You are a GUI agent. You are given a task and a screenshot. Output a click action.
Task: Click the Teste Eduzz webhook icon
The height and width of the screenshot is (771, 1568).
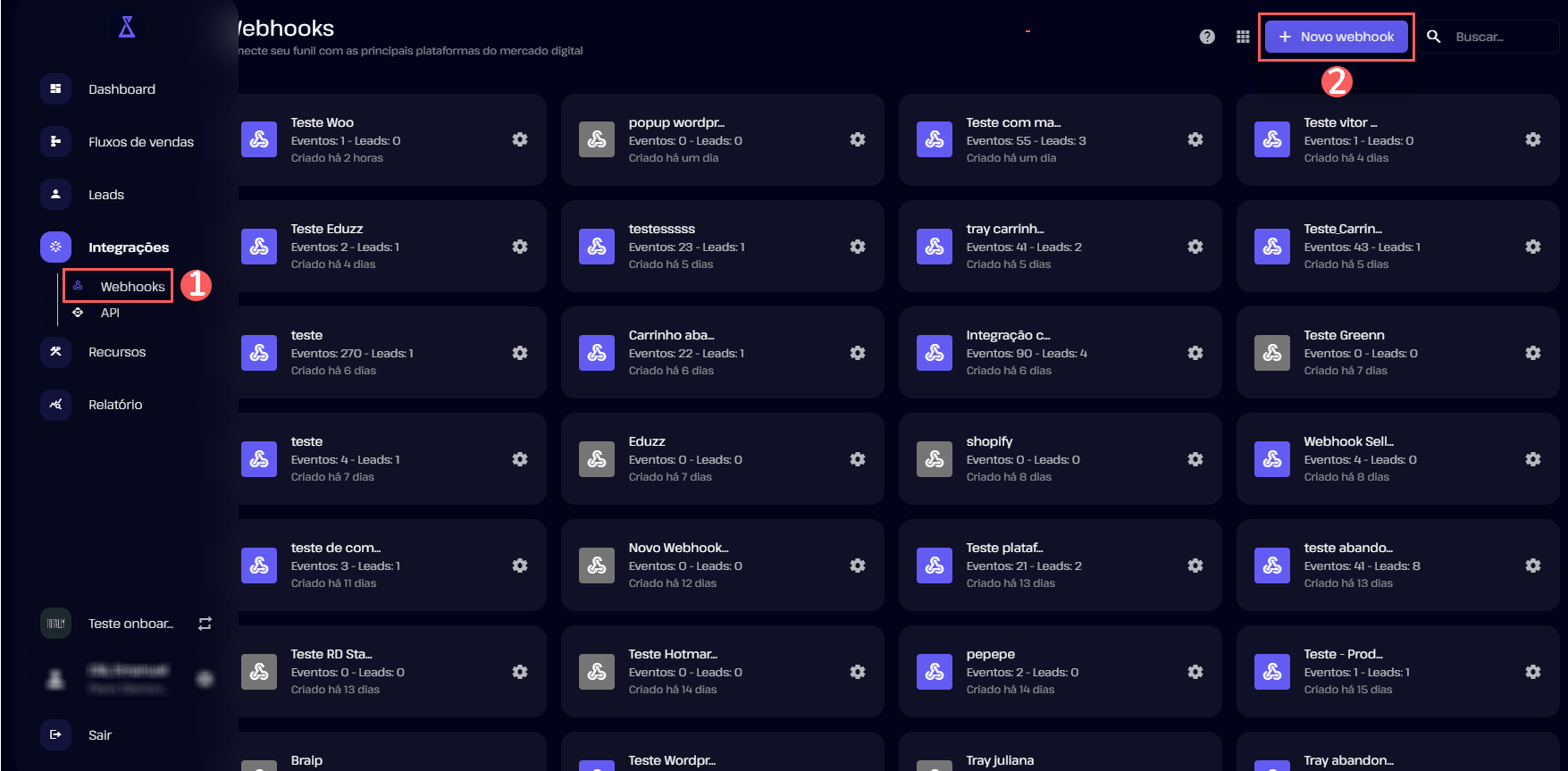click(x=259, y=247)
